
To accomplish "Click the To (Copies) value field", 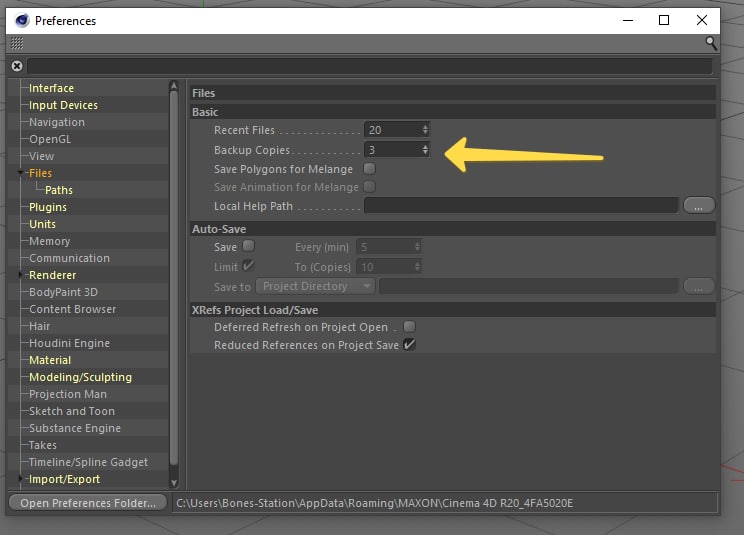I will tap(385, 267).
